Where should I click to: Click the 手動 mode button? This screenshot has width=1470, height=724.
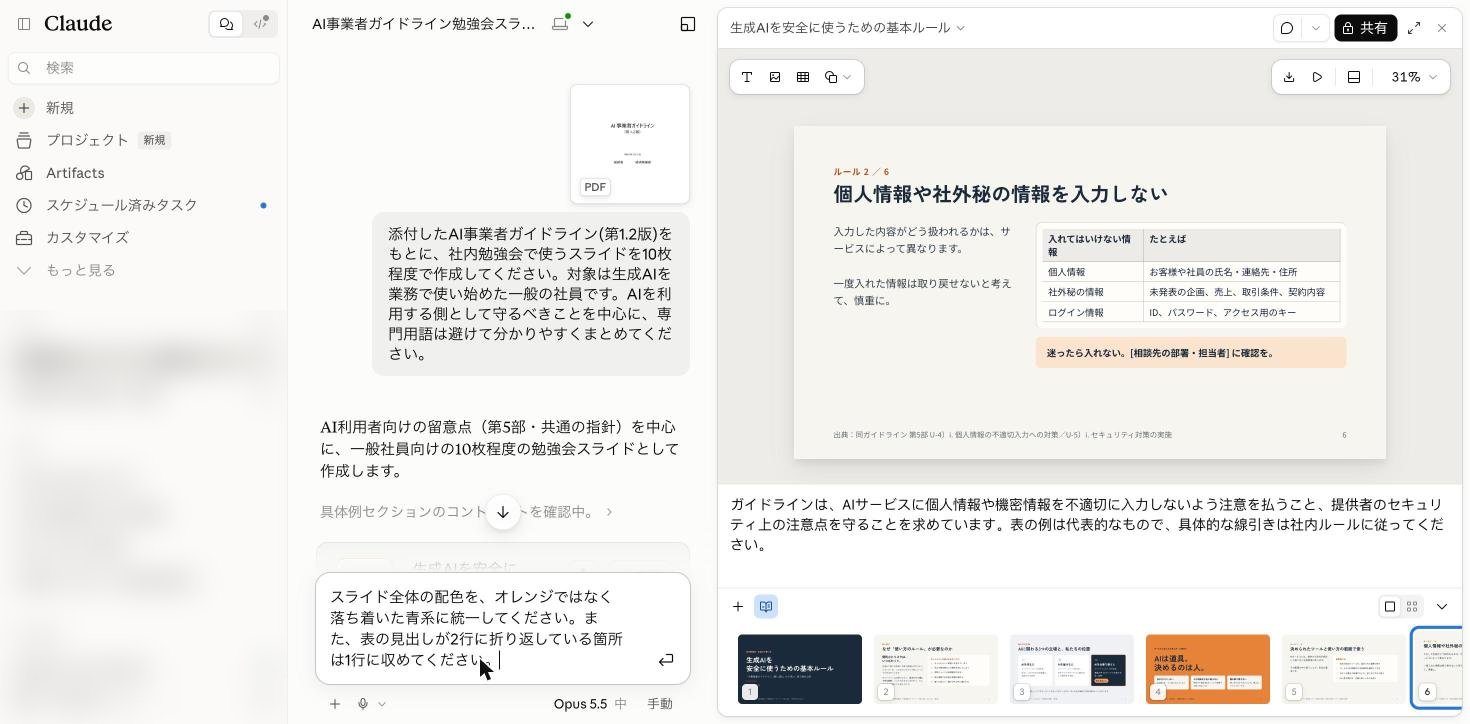point(660,704)
